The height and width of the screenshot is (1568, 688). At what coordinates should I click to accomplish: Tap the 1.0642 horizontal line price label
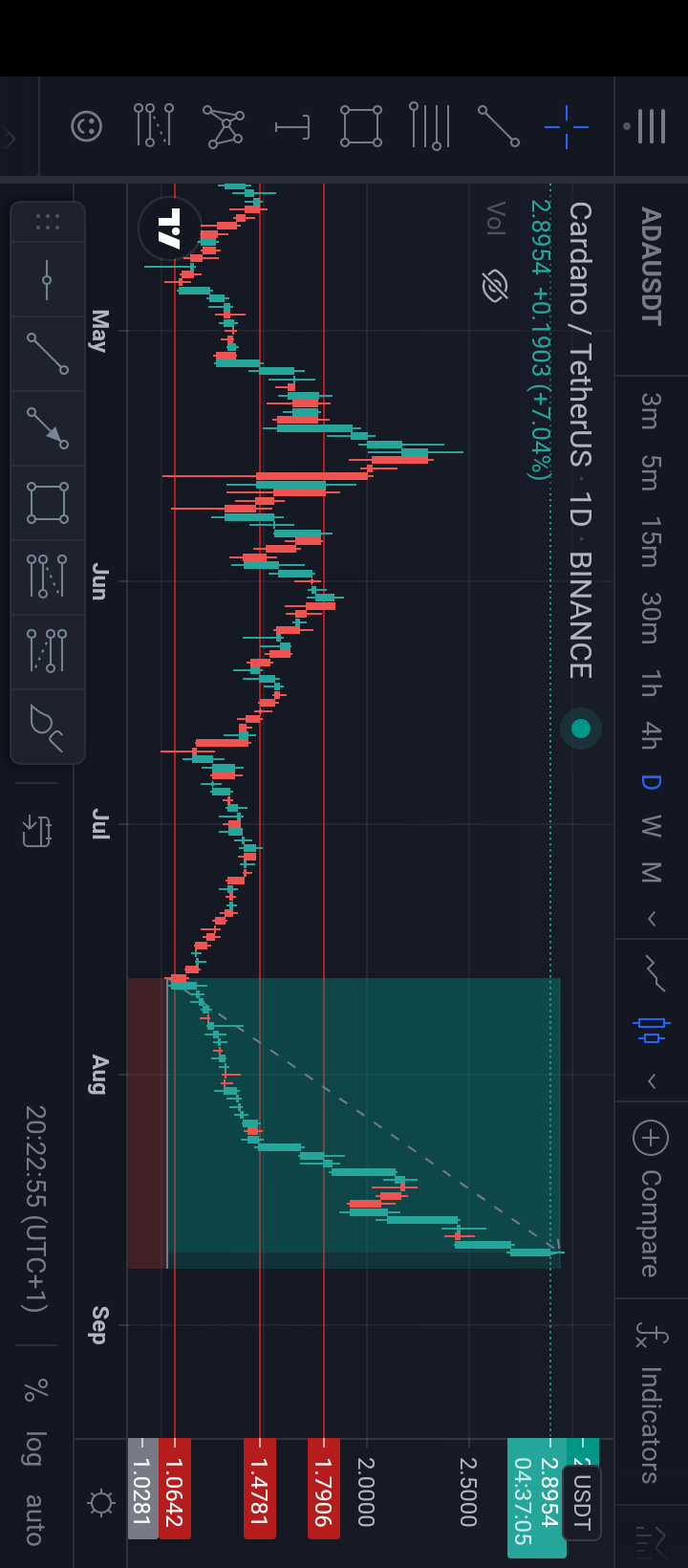174,1489
